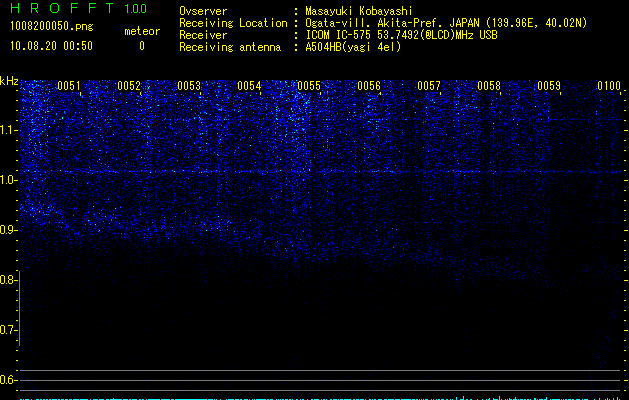Click the 0.8 kHz axis label
629x400 pixels.
click(x=7, y=280)
